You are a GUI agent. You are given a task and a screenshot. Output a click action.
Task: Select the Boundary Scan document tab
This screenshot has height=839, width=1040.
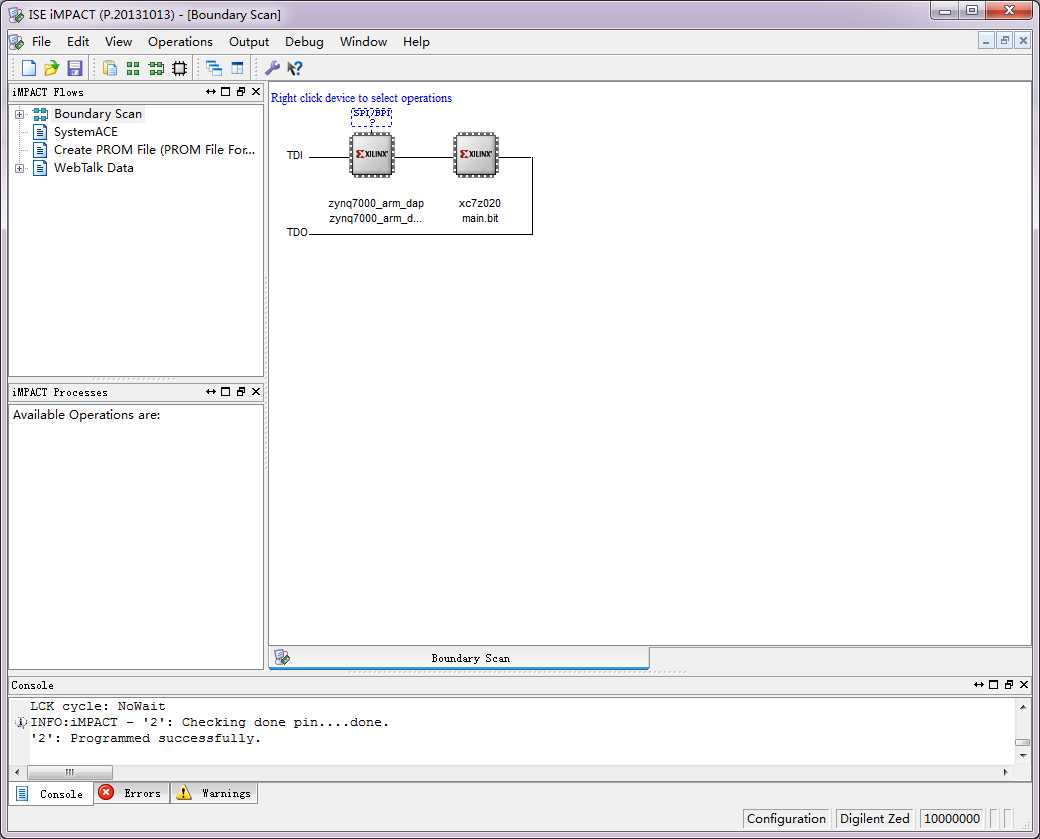(x=459, y=658)
